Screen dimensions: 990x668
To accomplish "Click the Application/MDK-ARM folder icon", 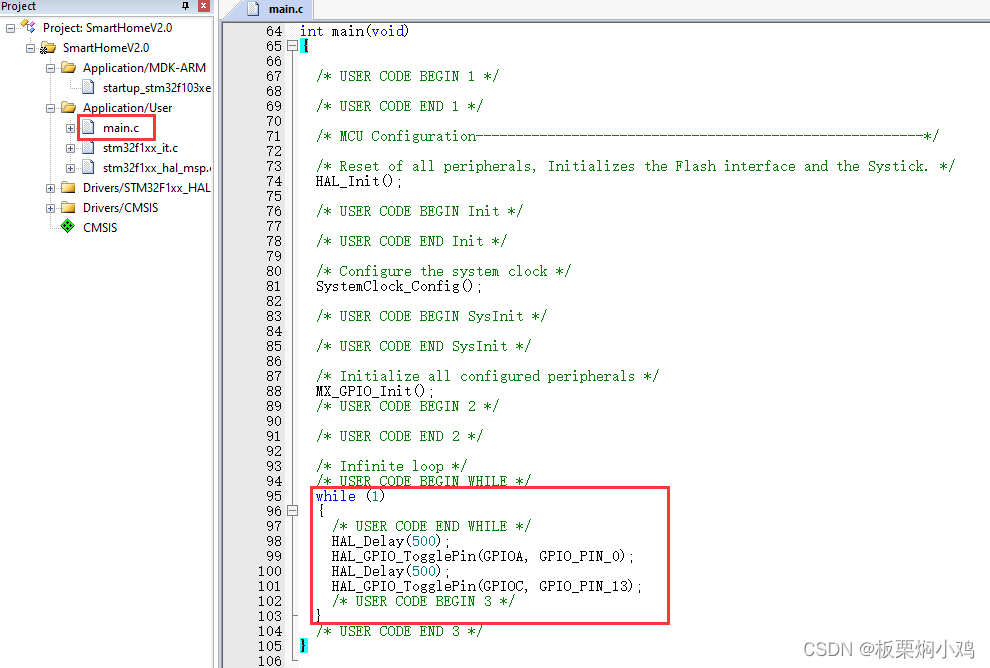I will 70,68.
